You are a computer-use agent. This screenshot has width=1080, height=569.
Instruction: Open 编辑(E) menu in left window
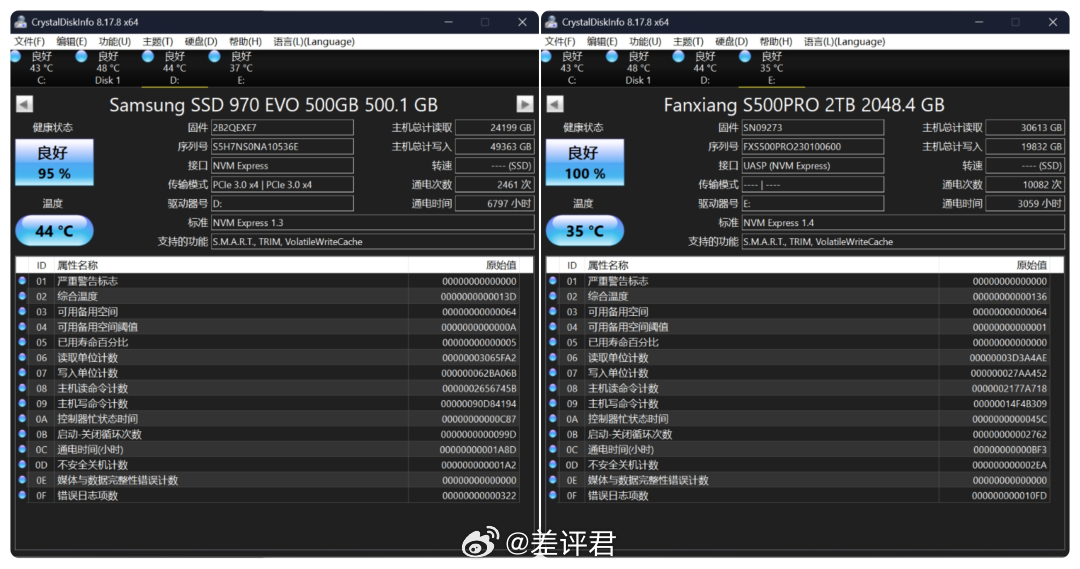[x=72, y=41]
